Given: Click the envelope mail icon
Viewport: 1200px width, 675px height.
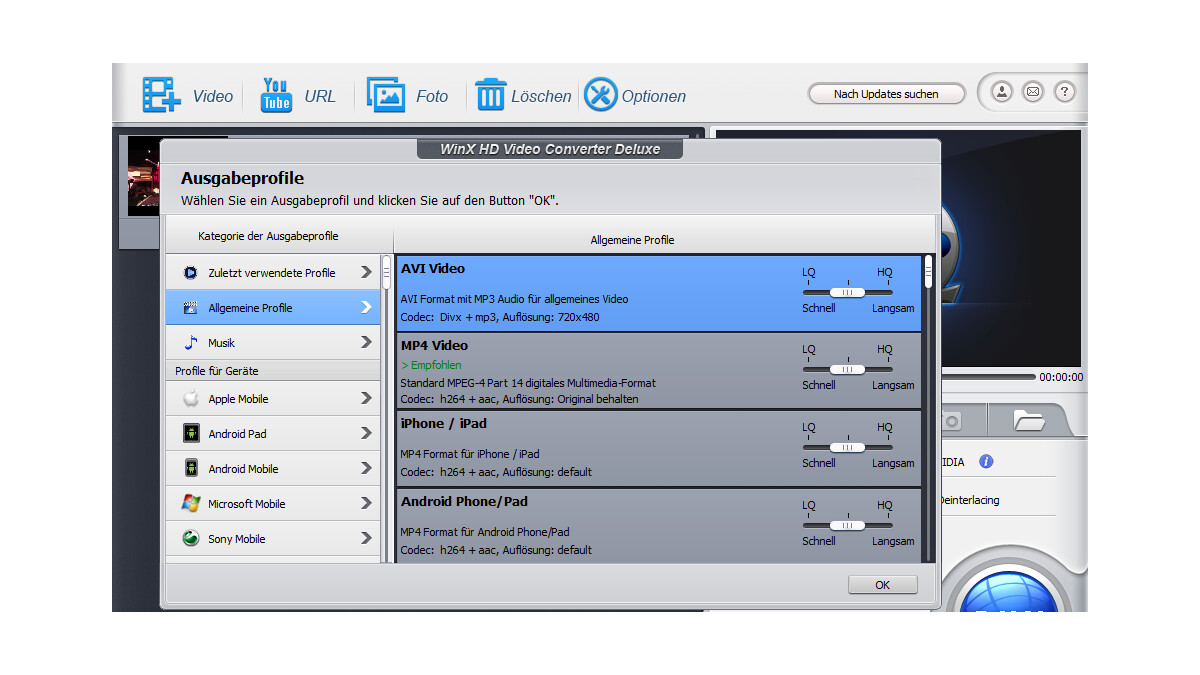Looking at the screenshot, I should 1033,92.
